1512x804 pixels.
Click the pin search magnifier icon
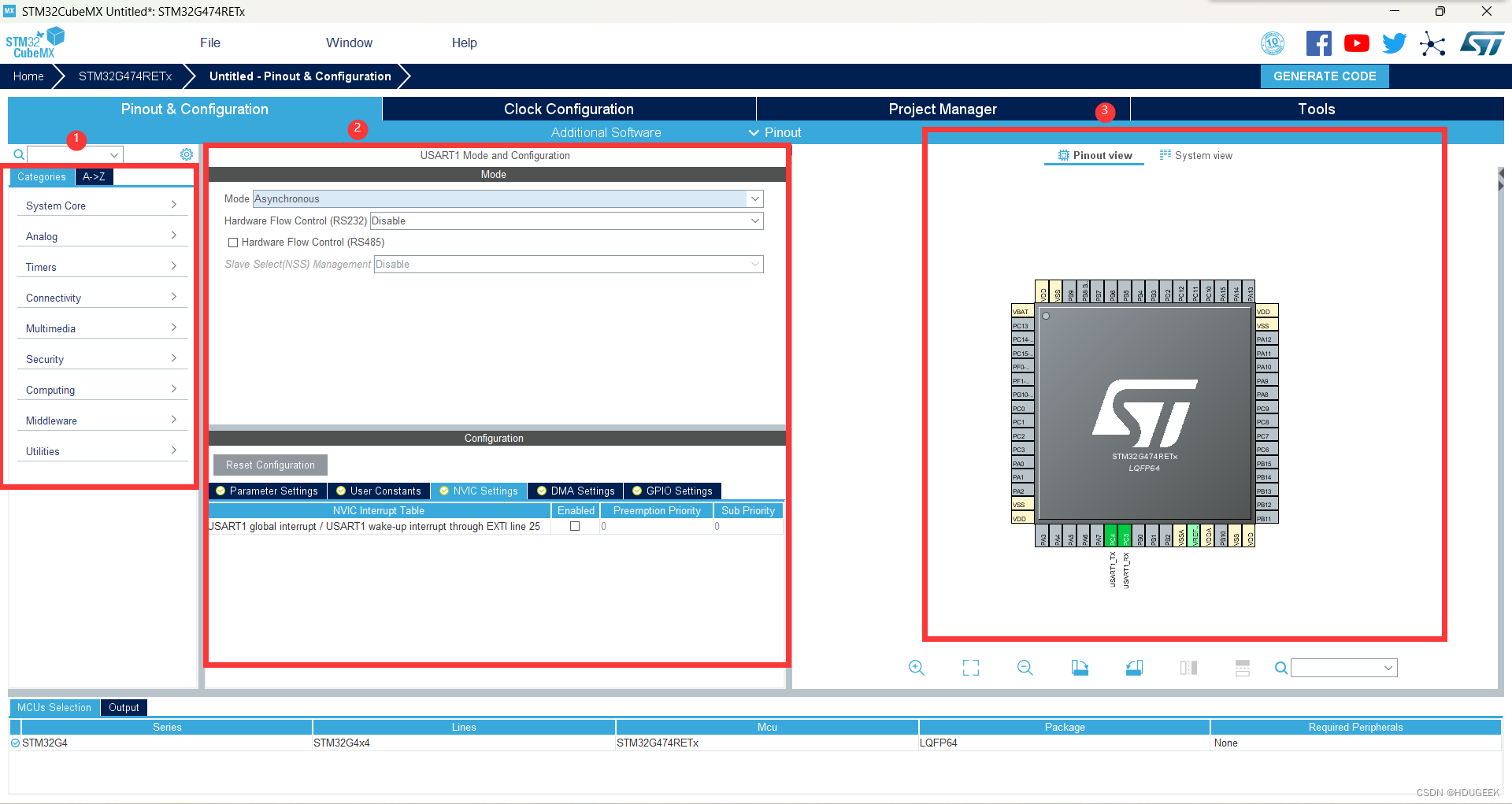click(1281, 668)
